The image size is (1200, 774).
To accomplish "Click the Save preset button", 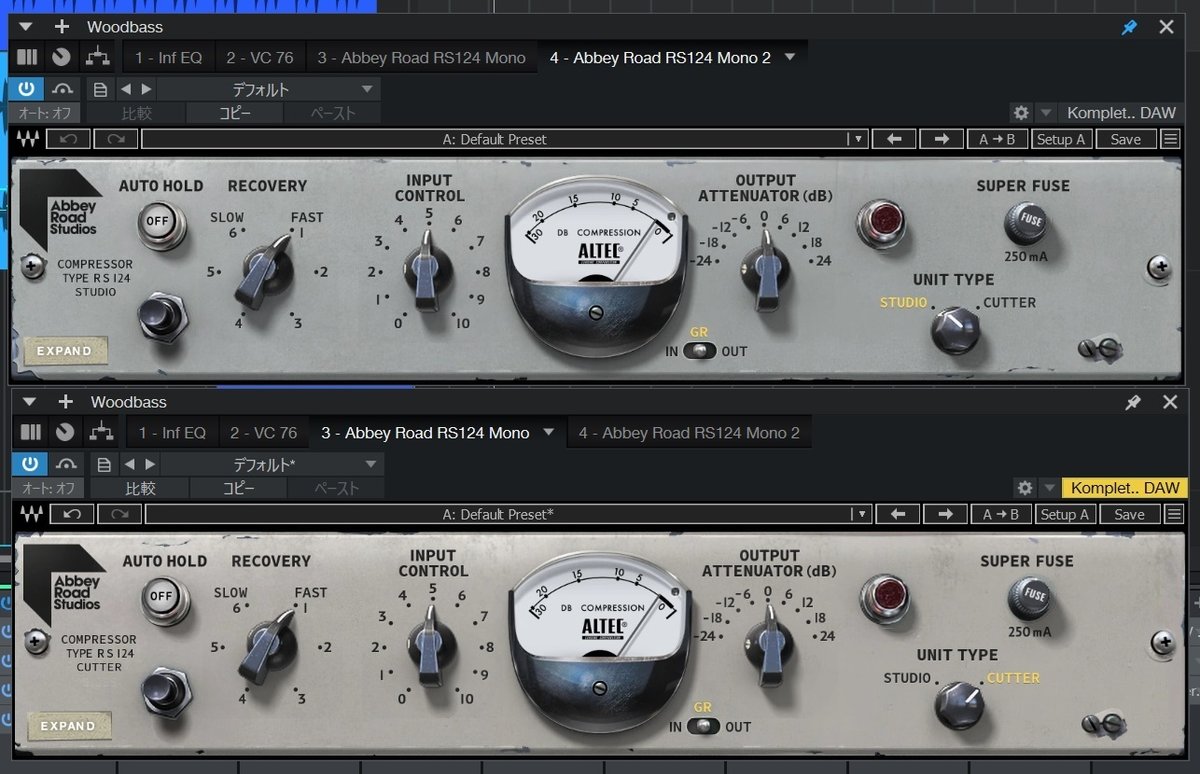I will point(1126,139).
